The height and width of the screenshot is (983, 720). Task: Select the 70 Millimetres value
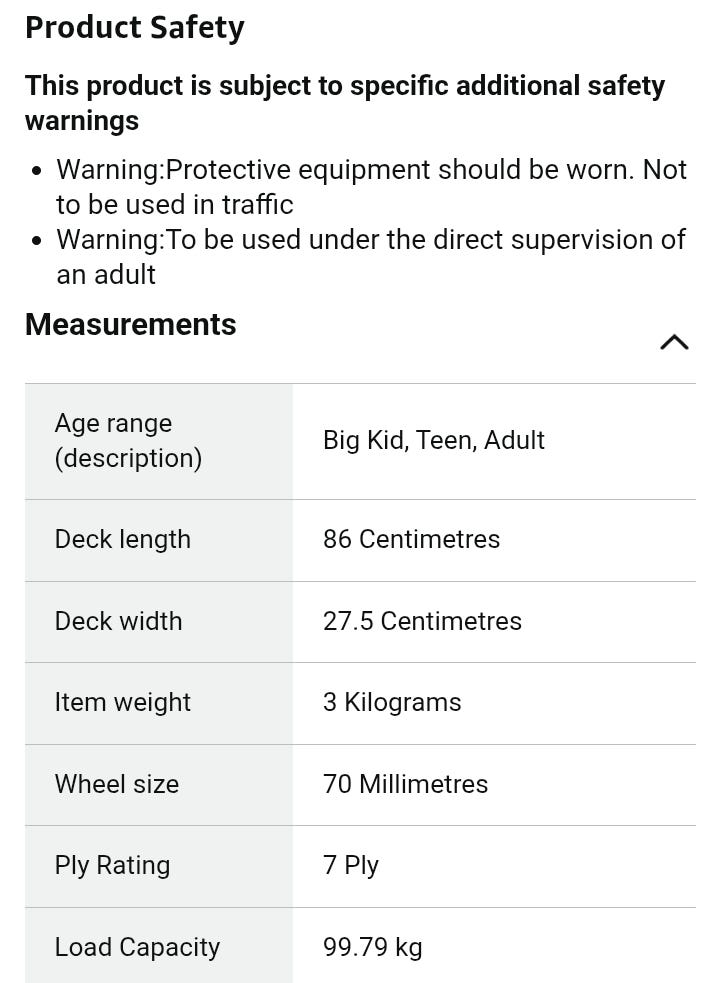pyautogui.click(x=405, y=784)
